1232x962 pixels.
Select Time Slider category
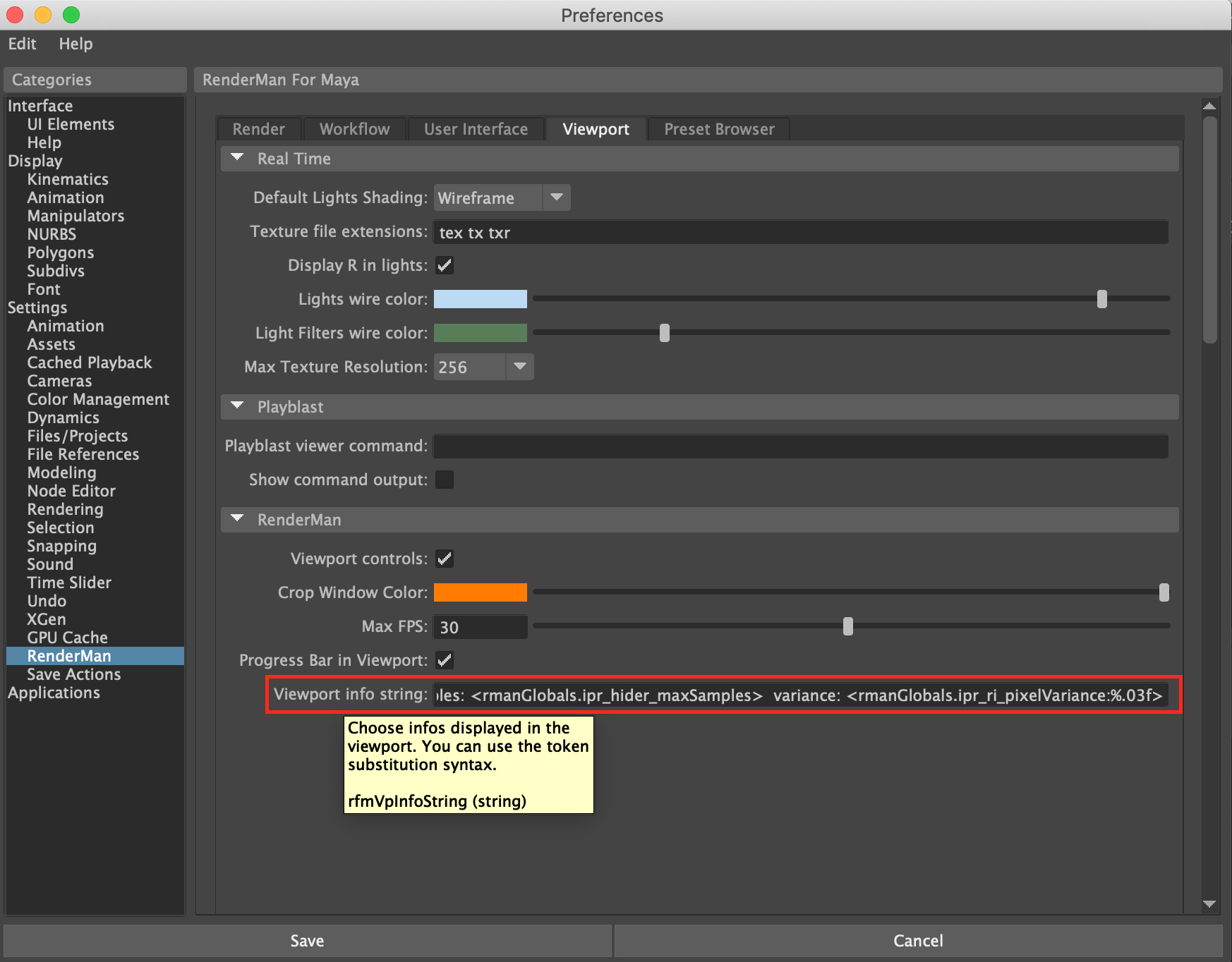click(x=69, y=583)
